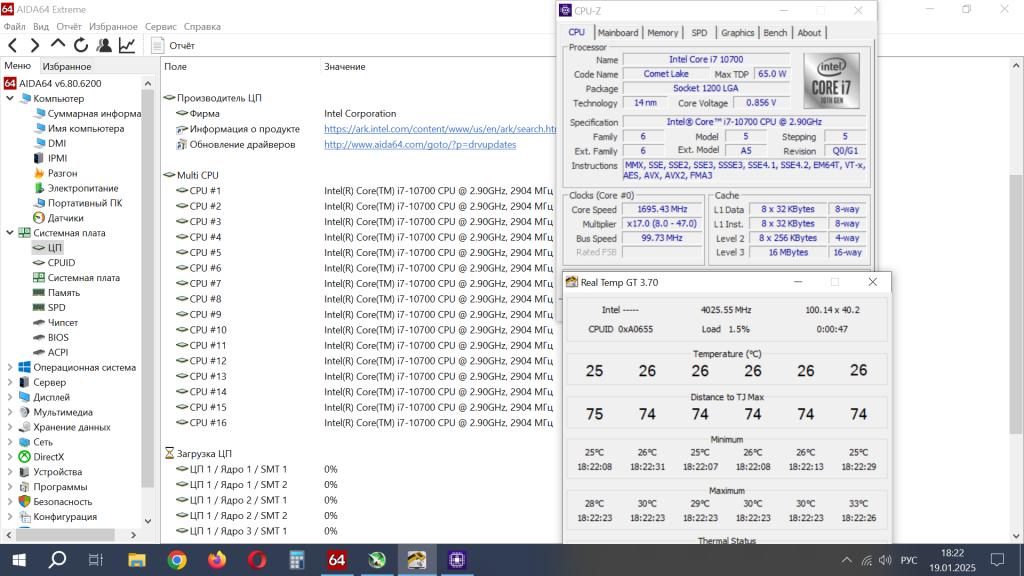Open Task View on the taskbar
This screenshot has height=576, width=1024.
96,560
